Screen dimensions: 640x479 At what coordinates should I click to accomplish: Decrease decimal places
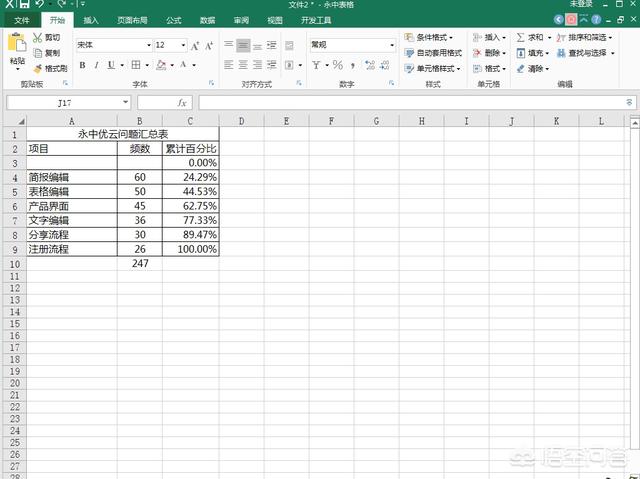tap(384, 65)
